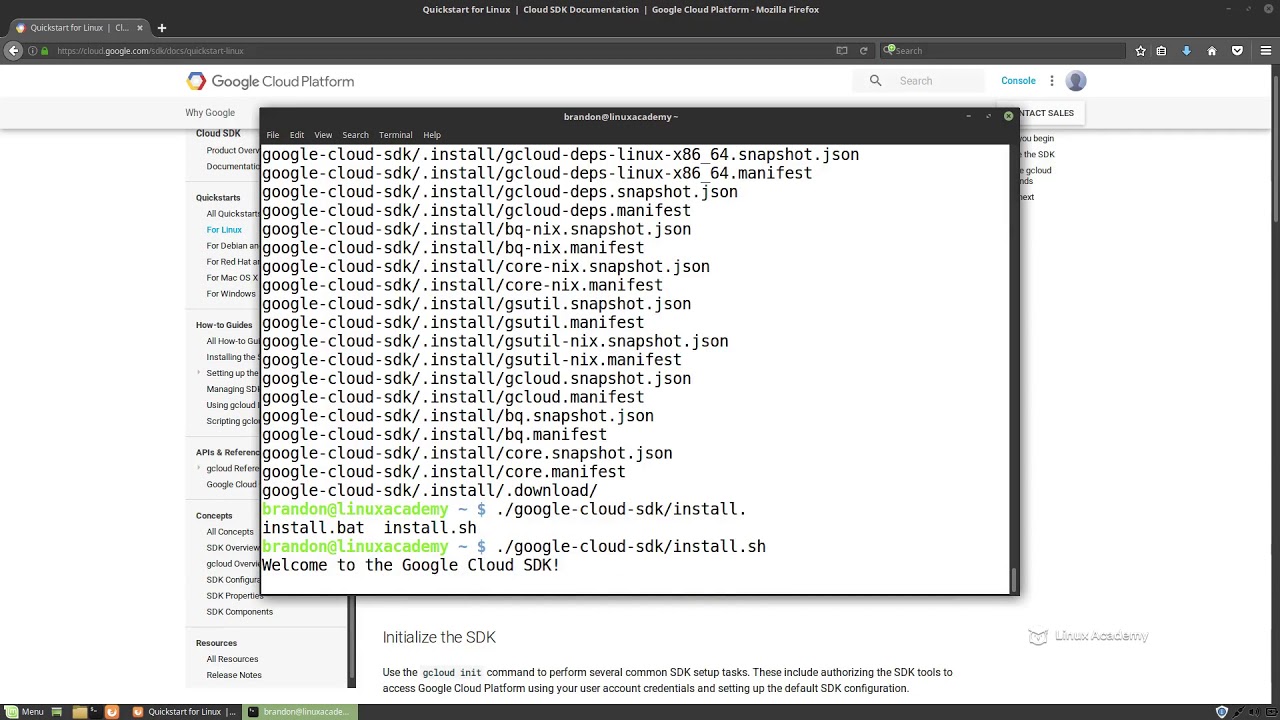
Task: Open the Product Overview sidebar link
Action: tap(233, 151)
